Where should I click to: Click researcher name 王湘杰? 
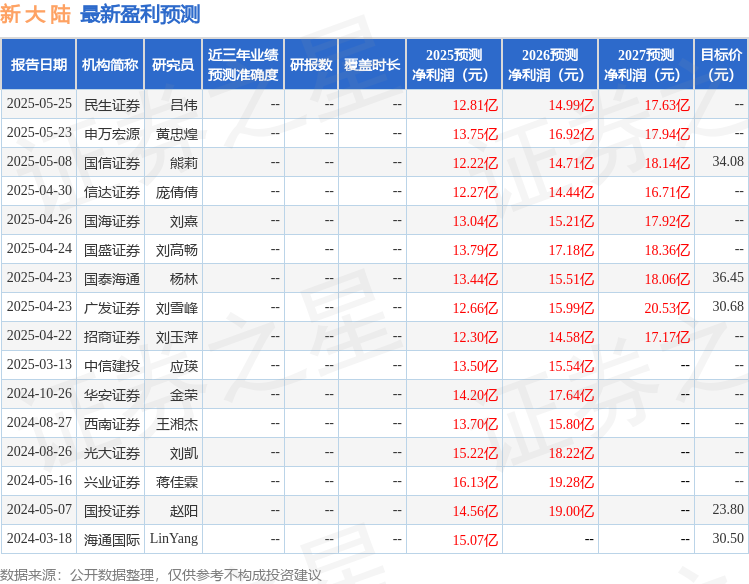(x=177, y=424)
